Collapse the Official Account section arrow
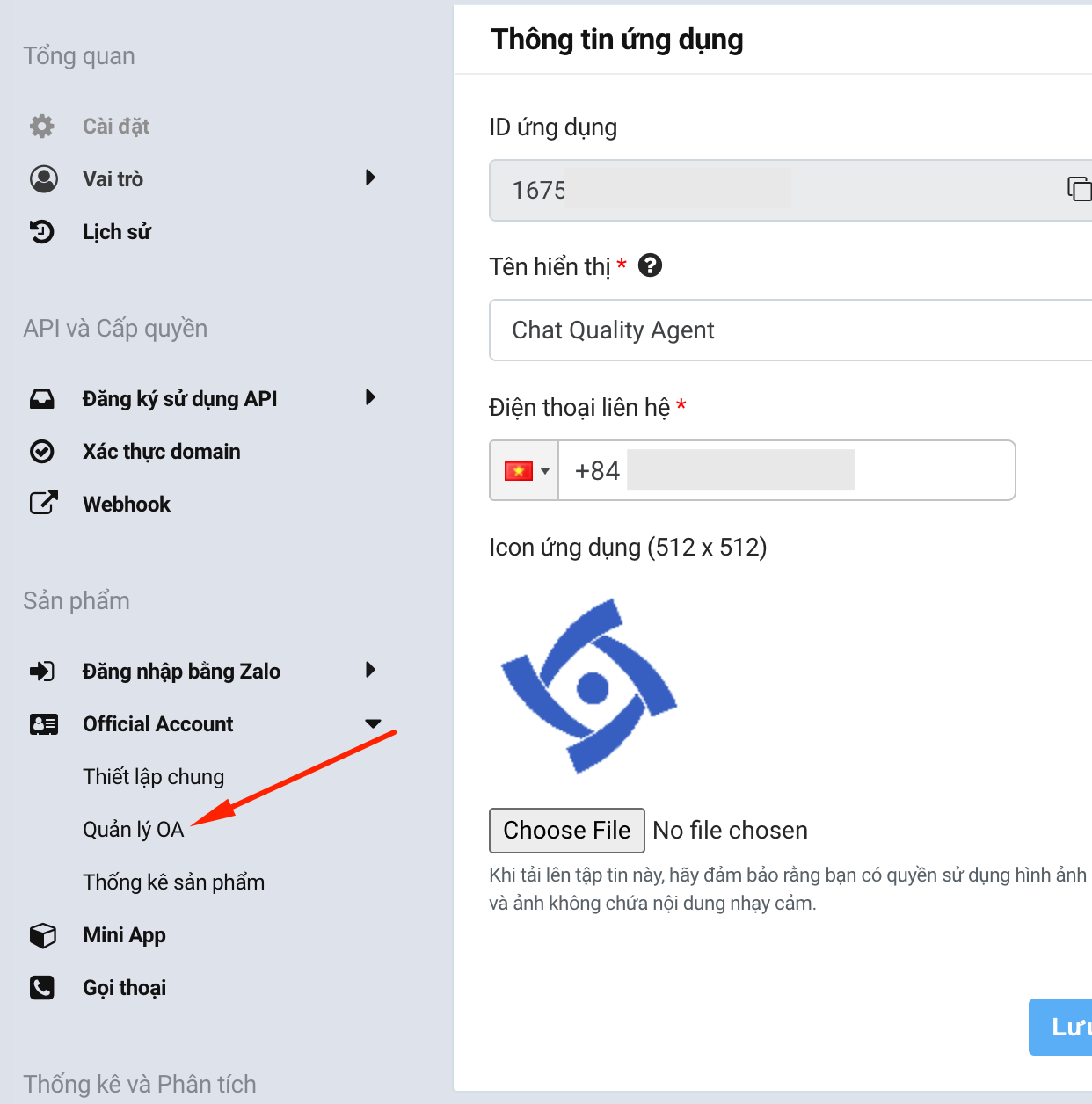 click(x=373, y=724)
